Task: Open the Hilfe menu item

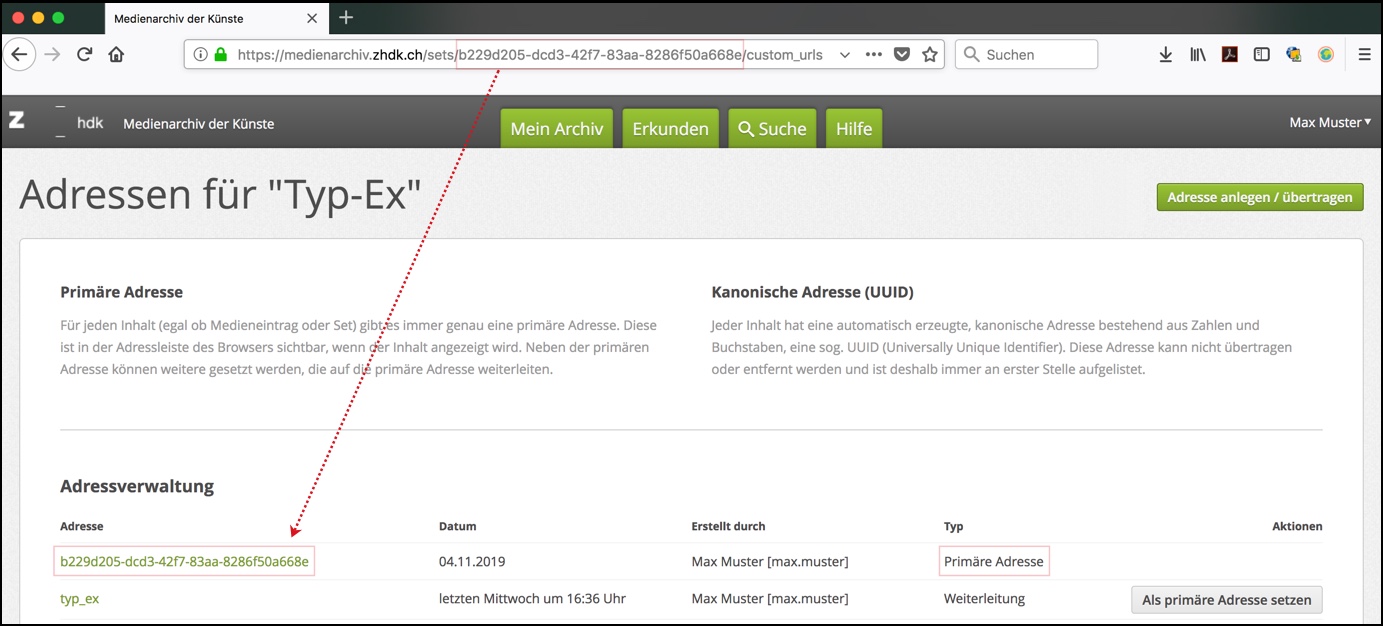Action: [853, 129]
